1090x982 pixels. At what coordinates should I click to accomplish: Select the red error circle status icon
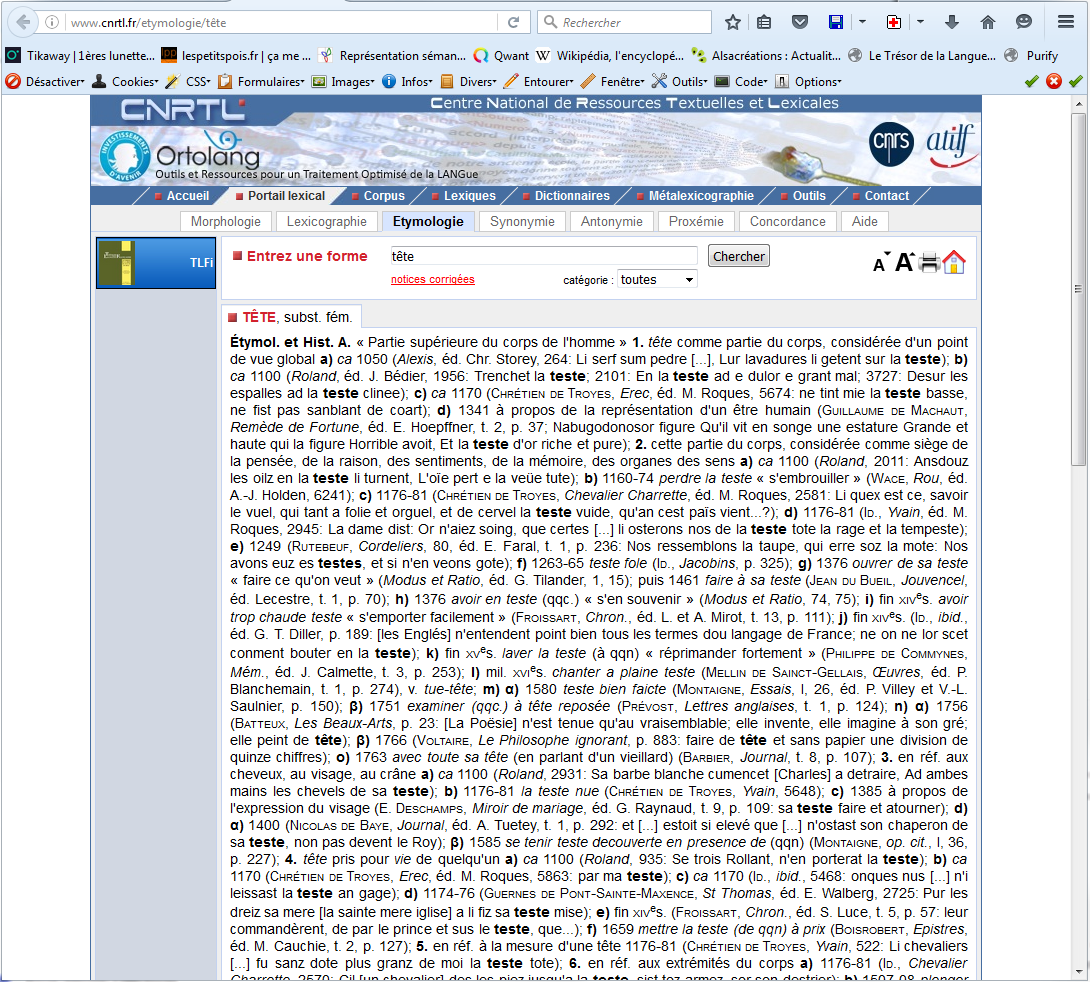1054,81
